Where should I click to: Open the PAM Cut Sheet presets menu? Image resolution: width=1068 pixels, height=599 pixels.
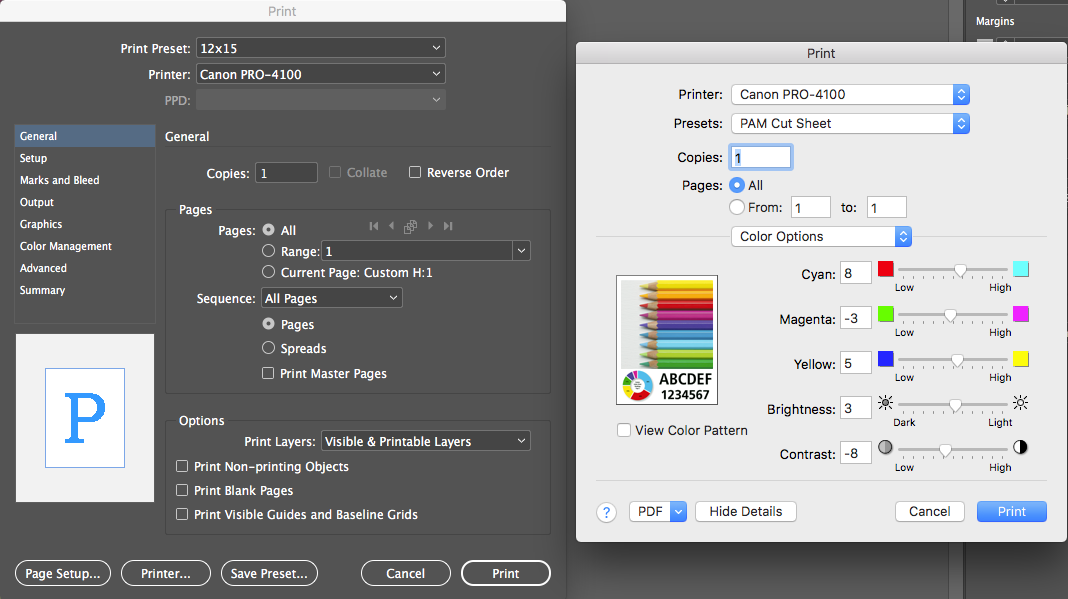click(x=849, y=124)
